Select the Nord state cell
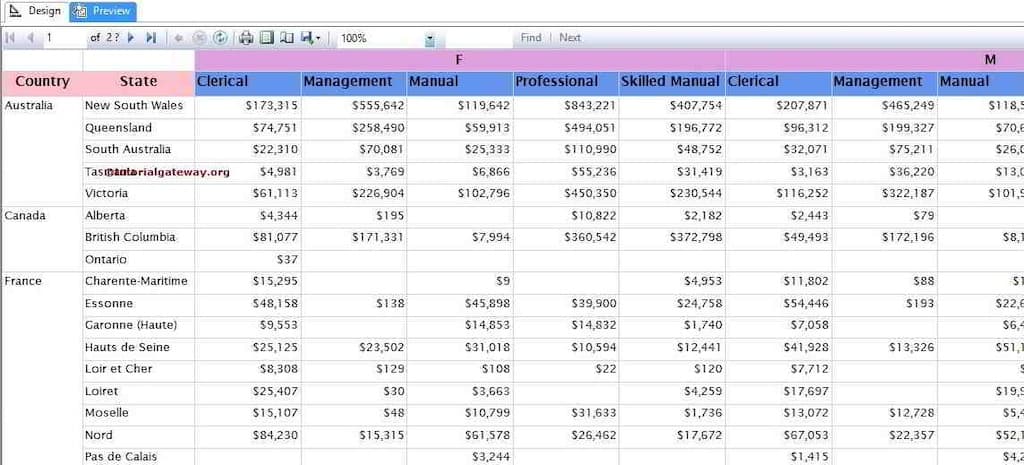Viewport: 1024px width, 465px height. [x=138, y=435]
